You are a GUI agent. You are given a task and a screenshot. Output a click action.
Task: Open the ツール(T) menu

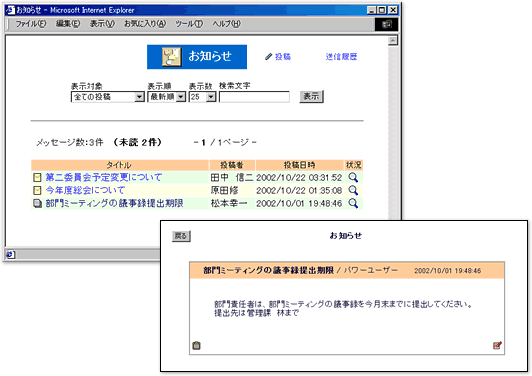(x=189, y=24)
